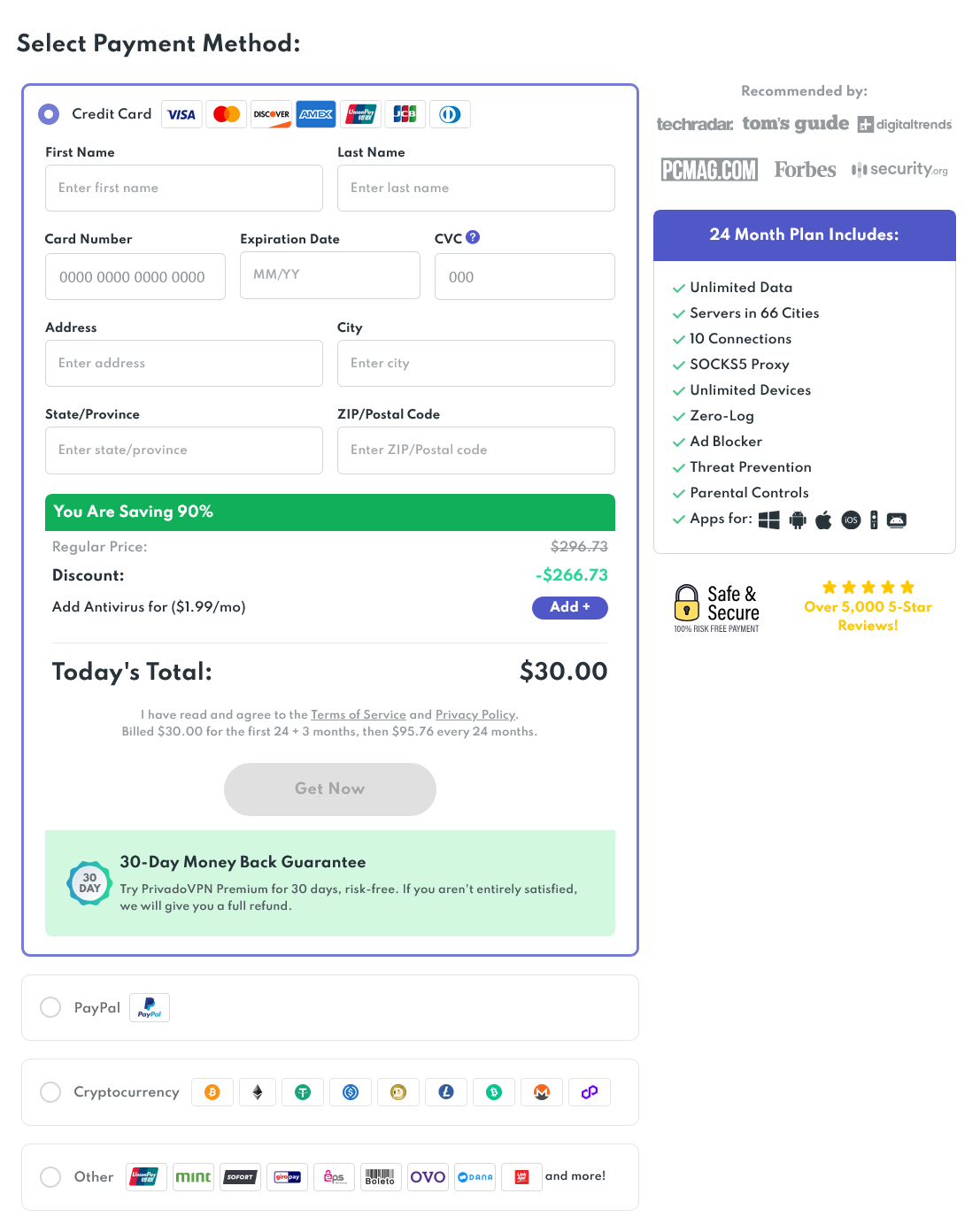Viewport: 980px width, 1232px height.
Task: Open the CVC help question-mark icon
Action: [473, 237]
